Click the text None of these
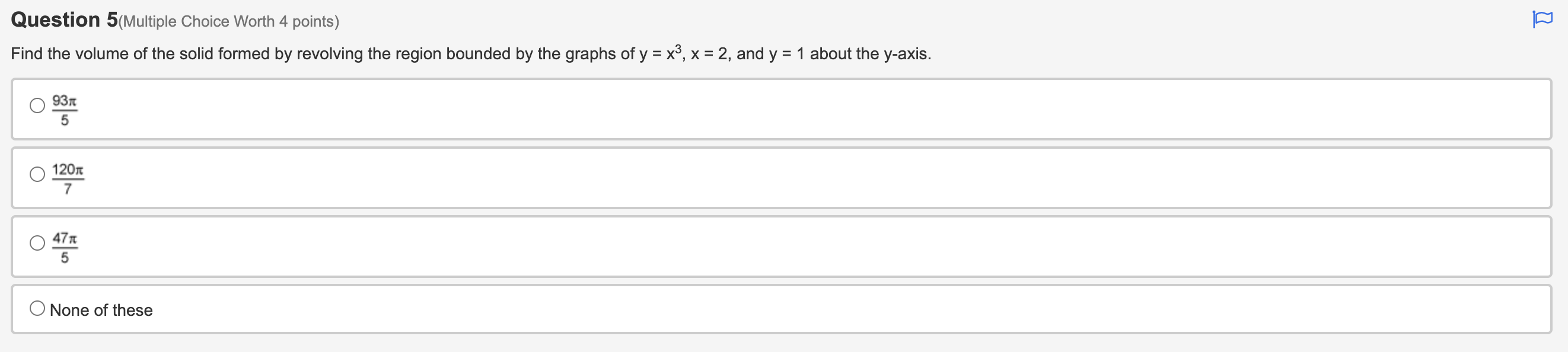 point(101,309)
